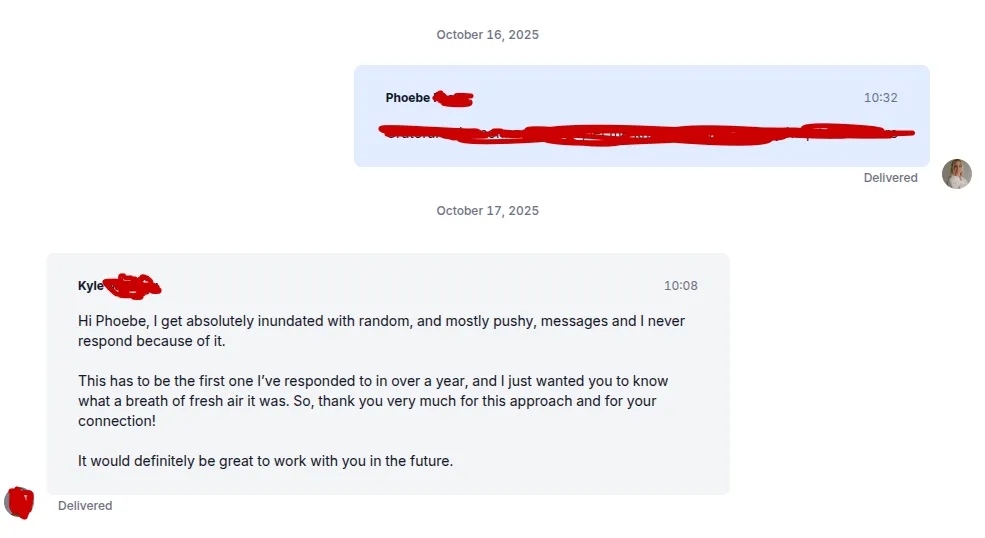
Task: Open the Kyle sender name link
Action: (x=90, y=286)
